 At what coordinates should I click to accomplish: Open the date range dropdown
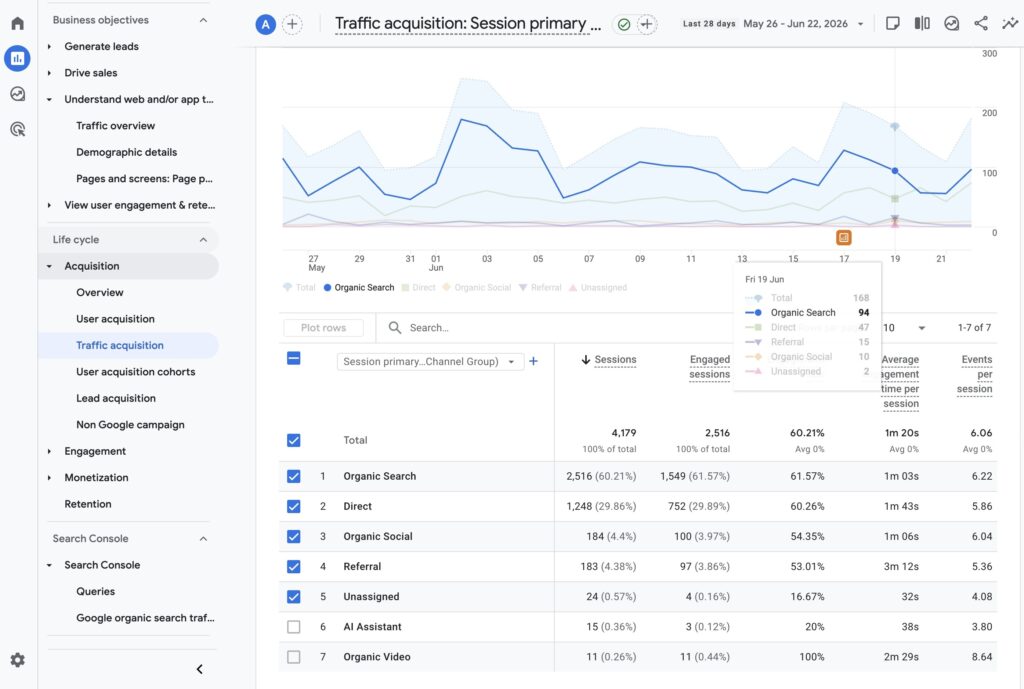point(774,24)
